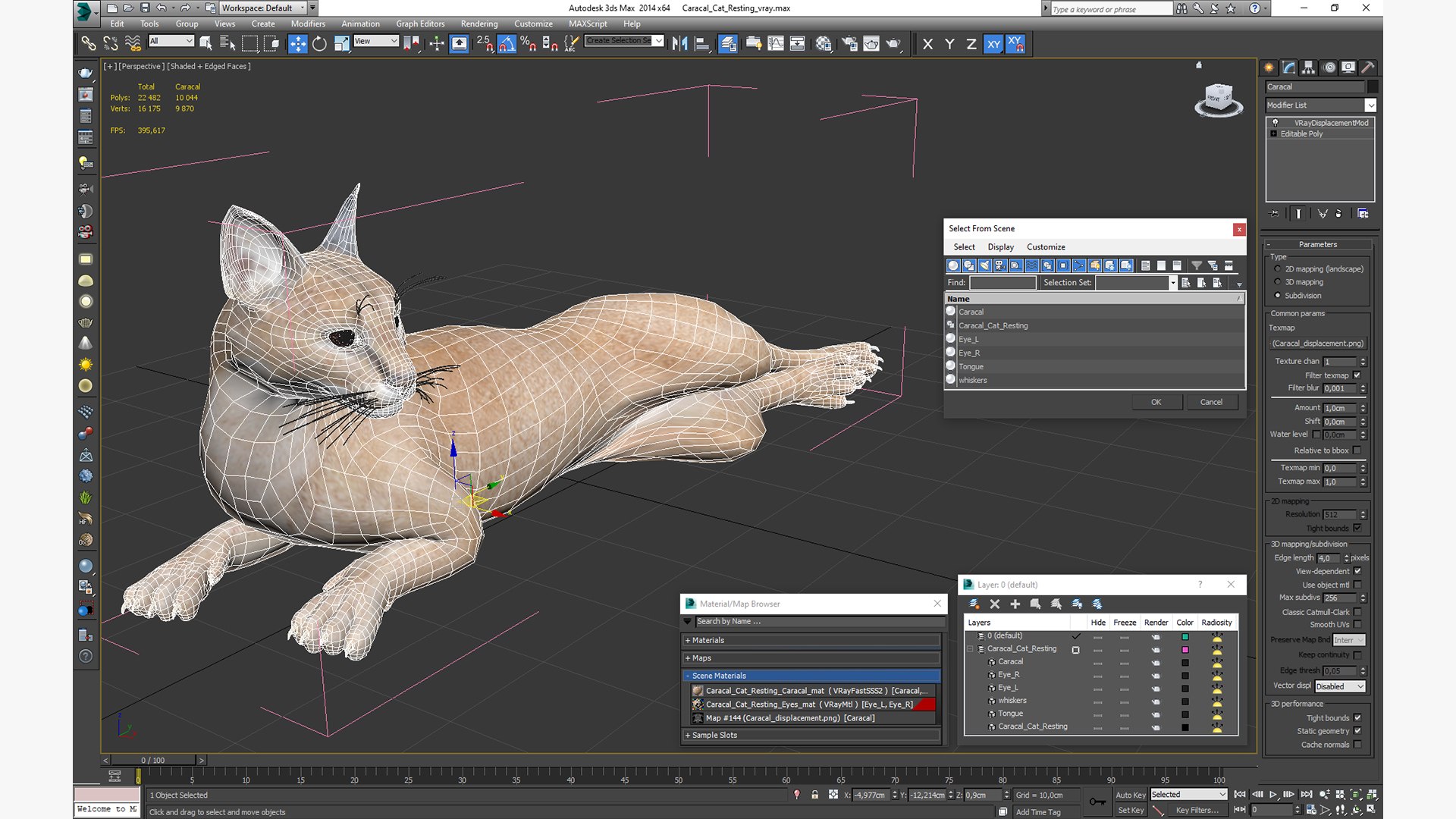Enable Relative to bbox checkbox

[x=1357, y=450]
